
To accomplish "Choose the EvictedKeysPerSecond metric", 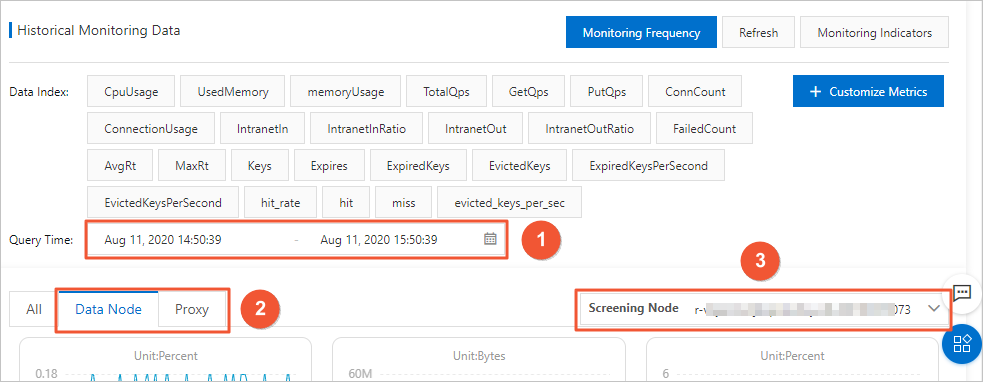I will (163, 203).
